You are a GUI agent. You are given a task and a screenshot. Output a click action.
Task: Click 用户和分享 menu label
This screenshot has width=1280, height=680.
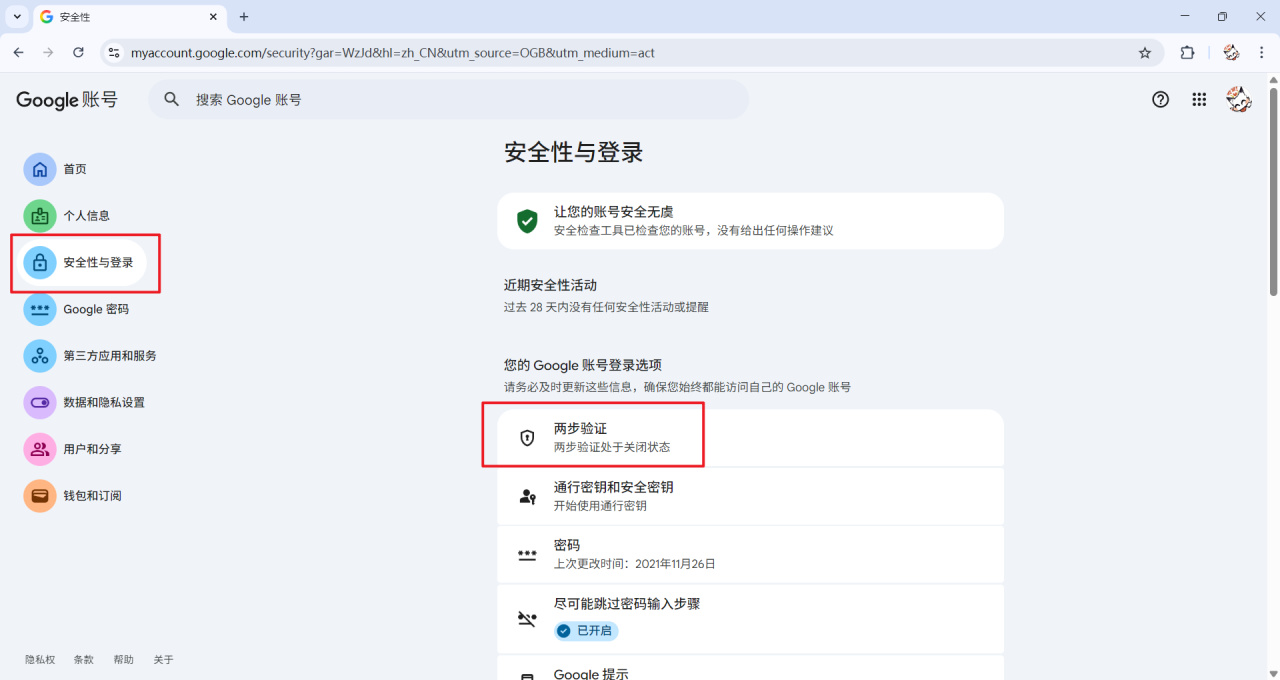click(x=93, y=449)
